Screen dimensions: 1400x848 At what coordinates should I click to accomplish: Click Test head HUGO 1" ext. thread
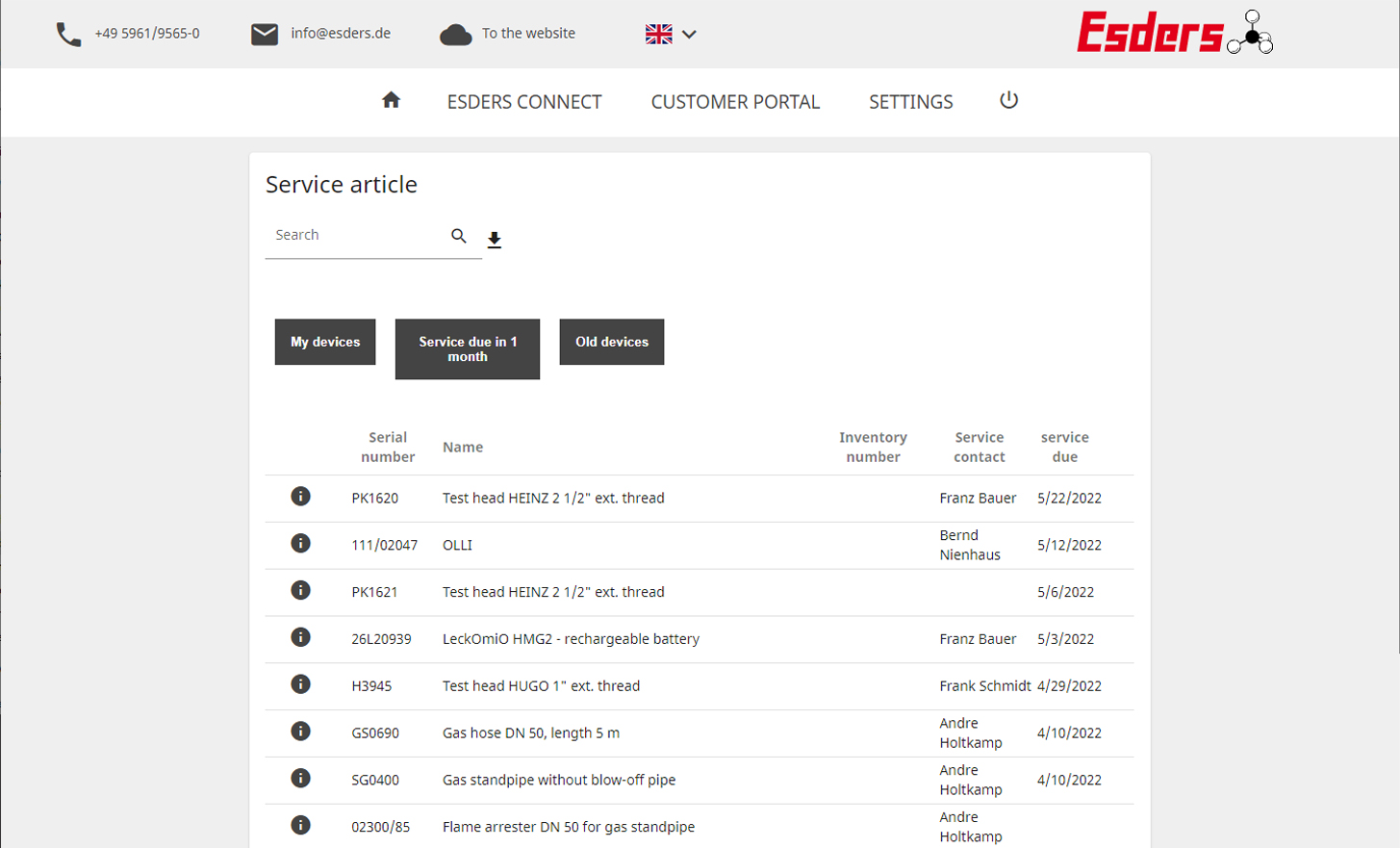[541, 686]
